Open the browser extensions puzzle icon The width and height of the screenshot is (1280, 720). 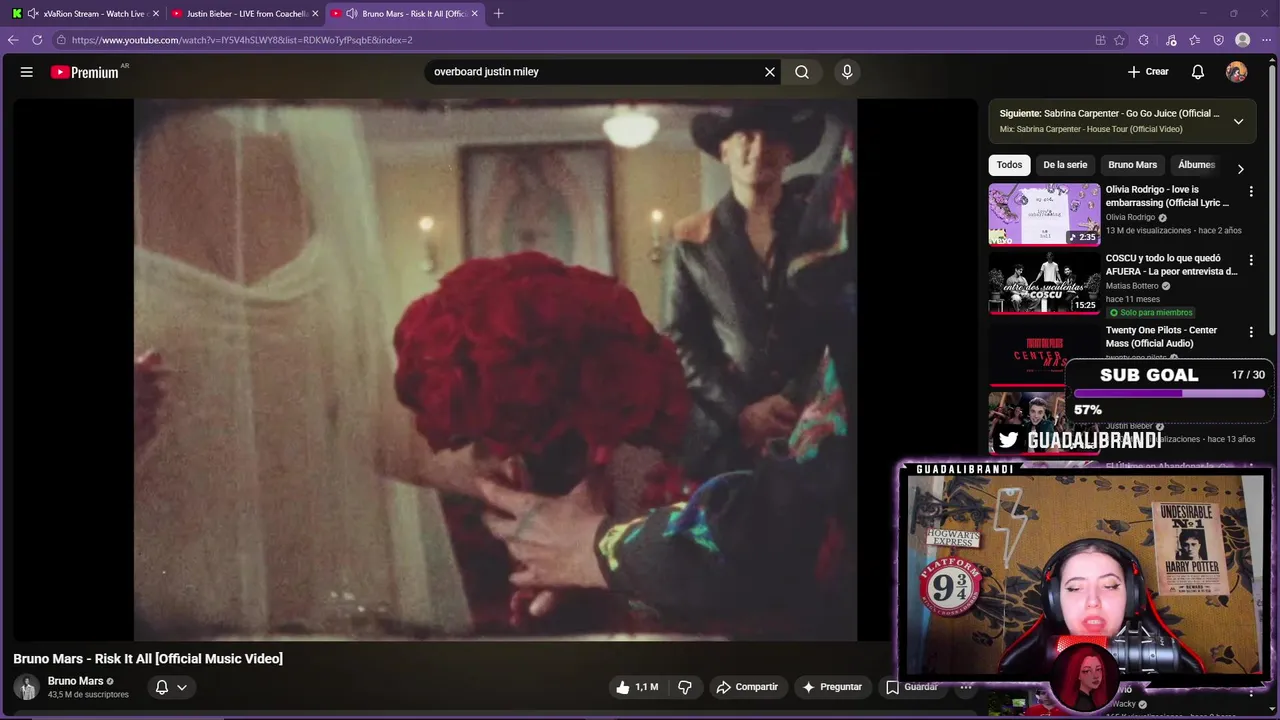pos(1144,40)
